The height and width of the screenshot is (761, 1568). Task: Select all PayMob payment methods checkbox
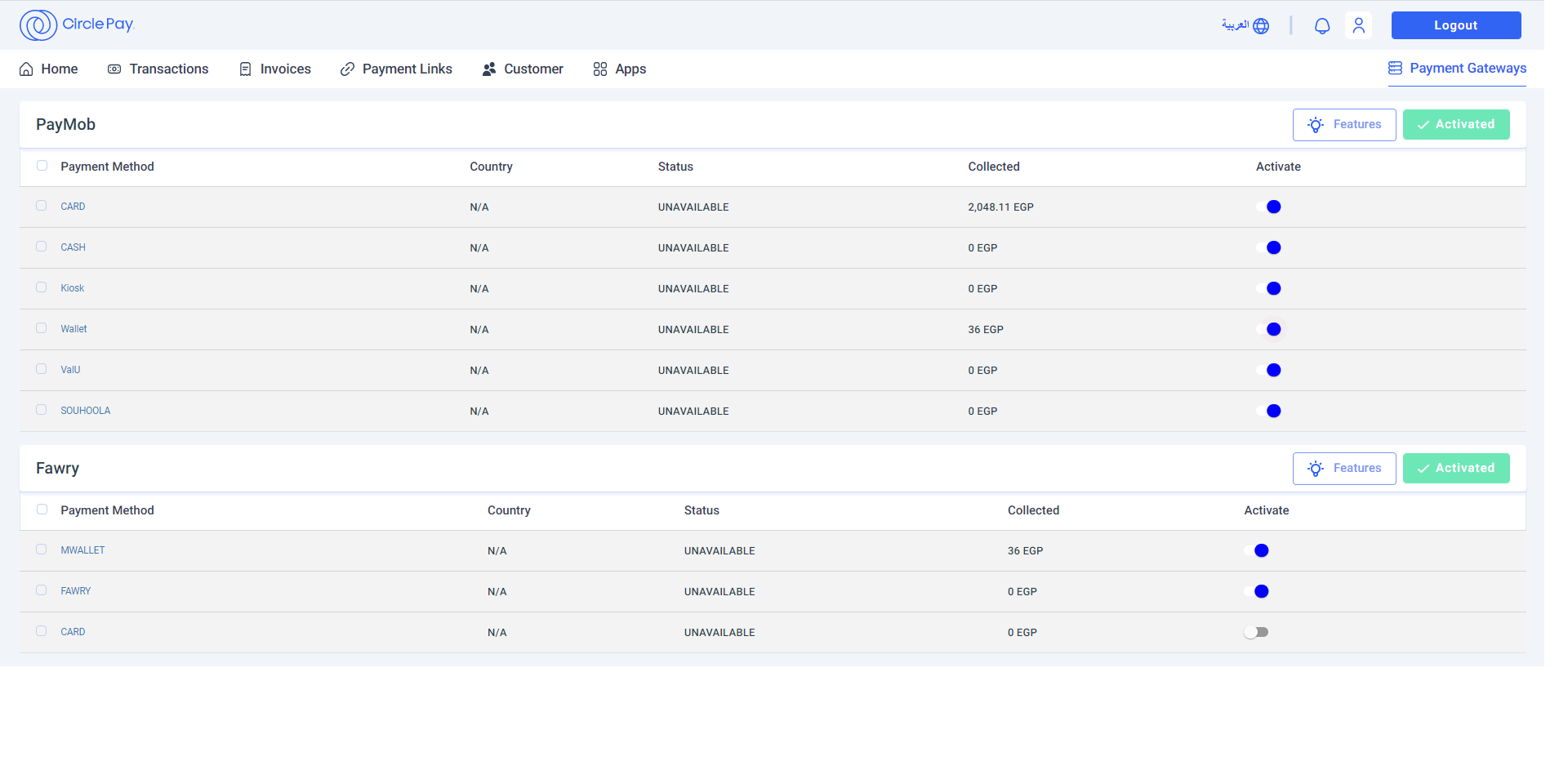pyautogui.click(x=42, y=166)
